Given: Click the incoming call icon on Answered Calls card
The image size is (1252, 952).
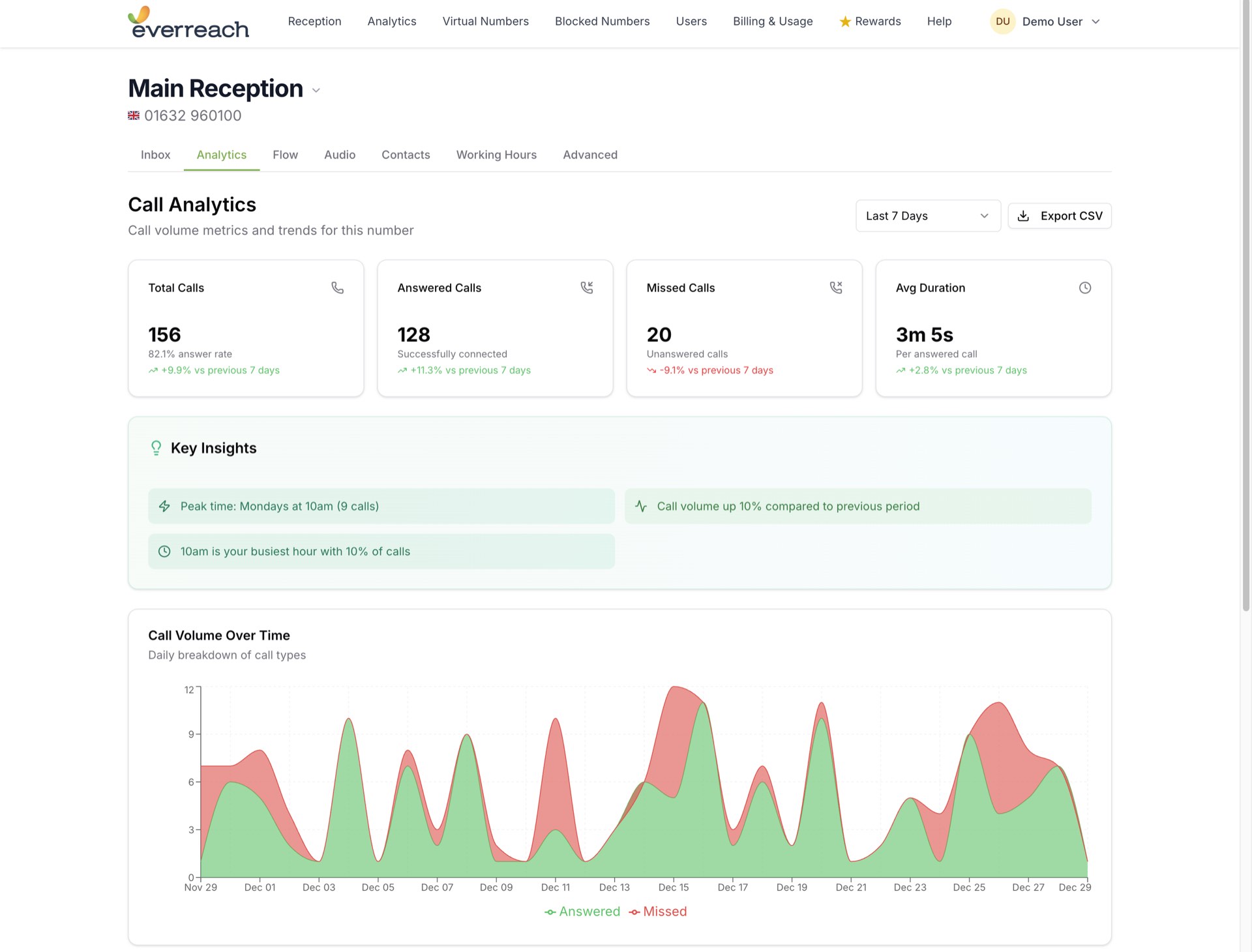Looking at the screenshot, I should pyautogui.click(x=586, y=287).
